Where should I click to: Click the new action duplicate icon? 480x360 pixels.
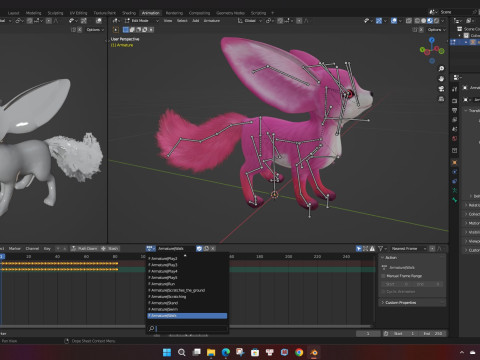pos(206,248)
